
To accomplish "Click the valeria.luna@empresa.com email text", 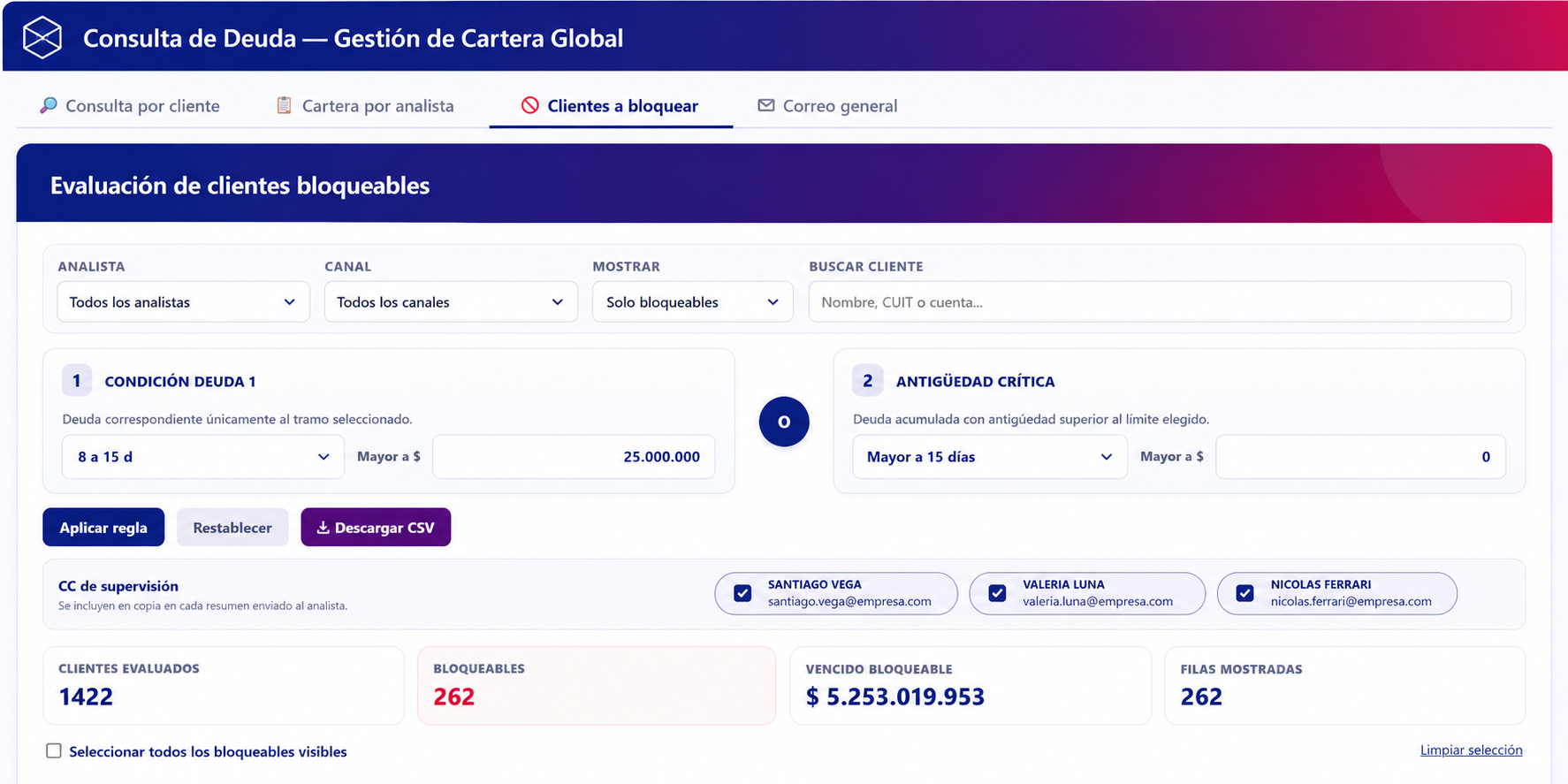I will point(1098,602).
